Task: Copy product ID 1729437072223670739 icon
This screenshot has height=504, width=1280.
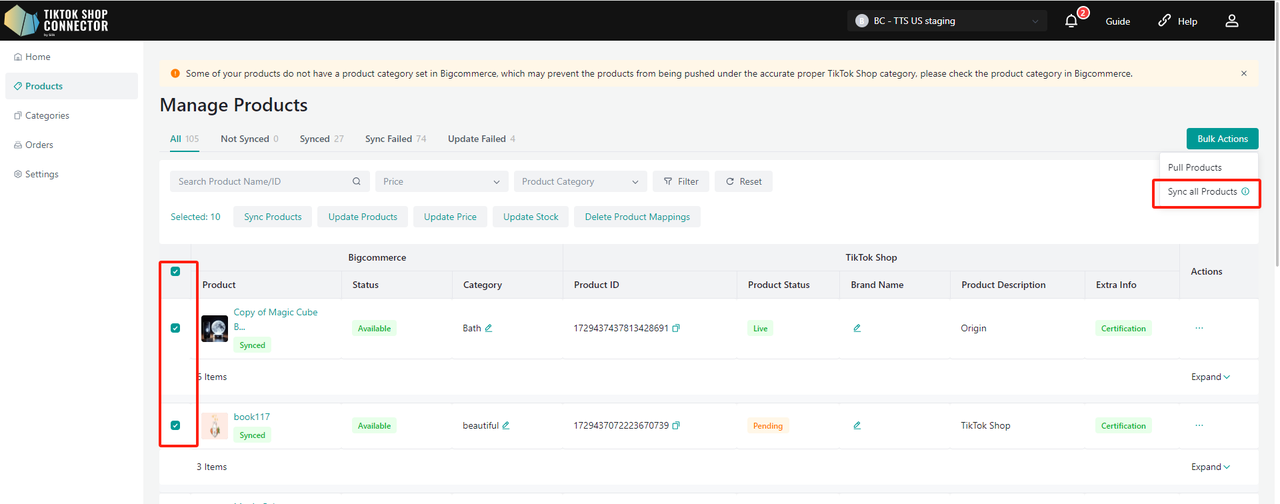Action: (x=677, y=425)
